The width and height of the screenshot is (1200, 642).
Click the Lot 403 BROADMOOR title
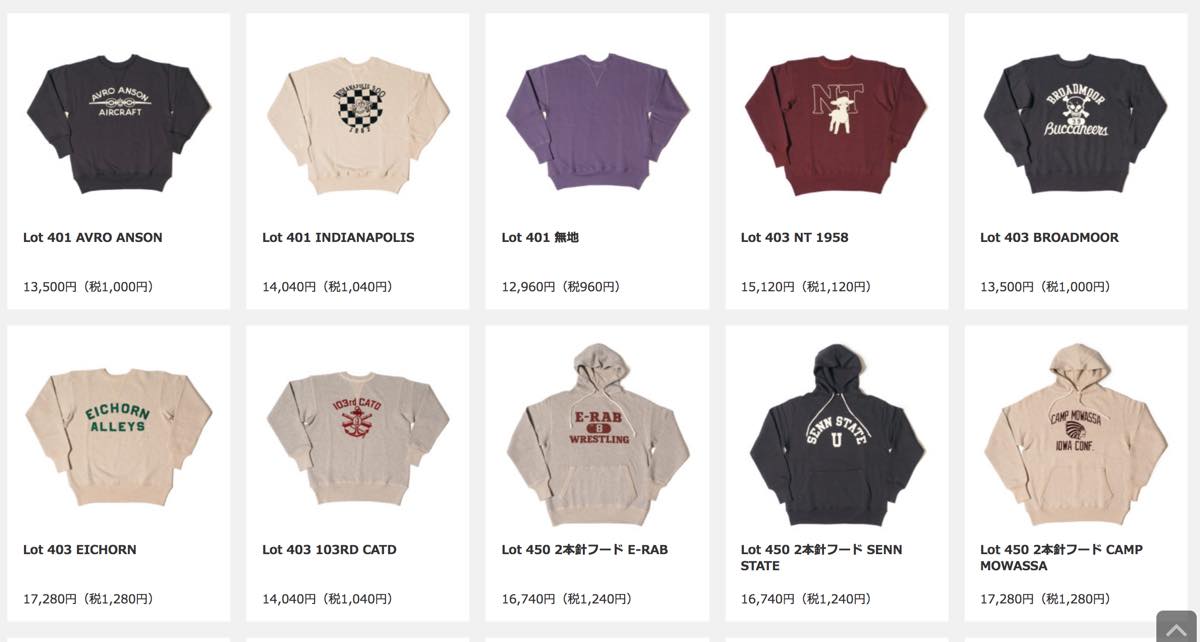(x=1049, y=238)
